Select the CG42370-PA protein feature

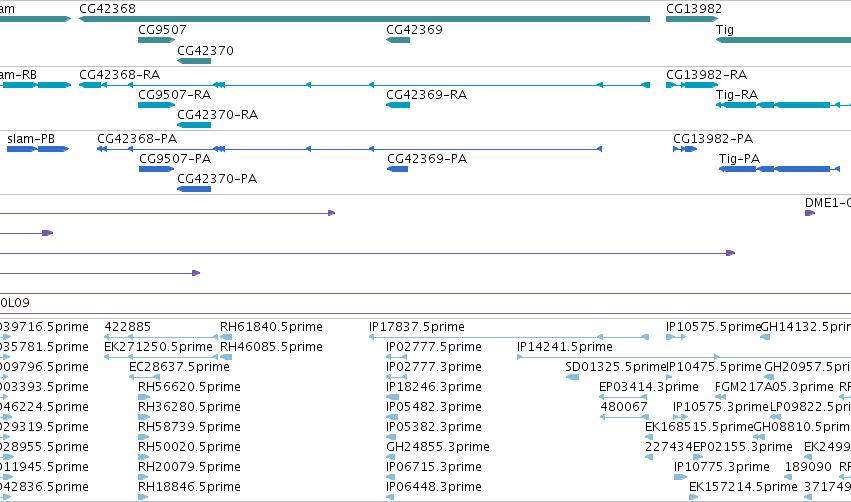click(x=194, y=189)
